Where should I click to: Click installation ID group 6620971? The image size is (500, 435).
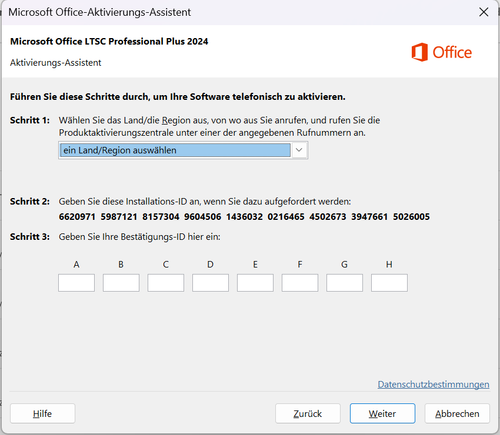[x=77, y=217]
